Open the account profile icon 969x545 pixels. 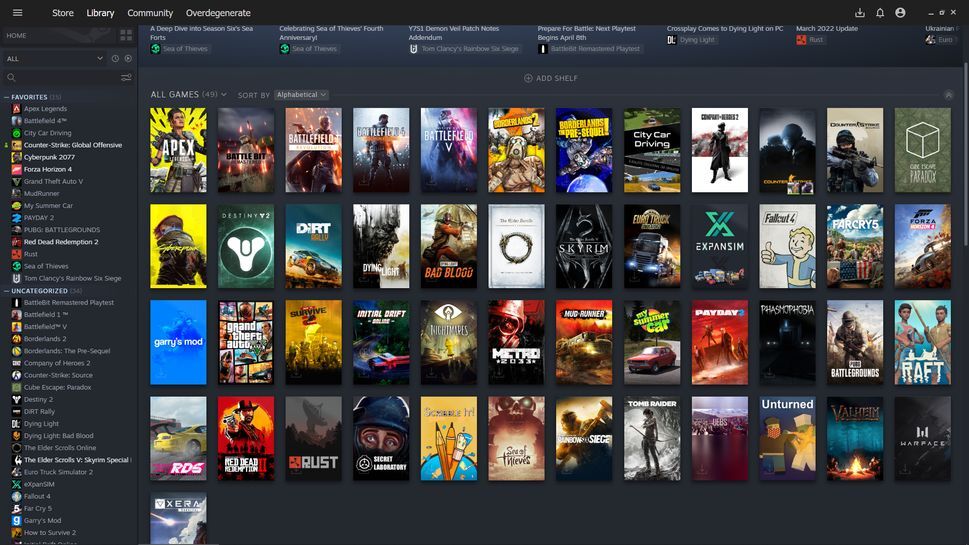tap(900, 12)
